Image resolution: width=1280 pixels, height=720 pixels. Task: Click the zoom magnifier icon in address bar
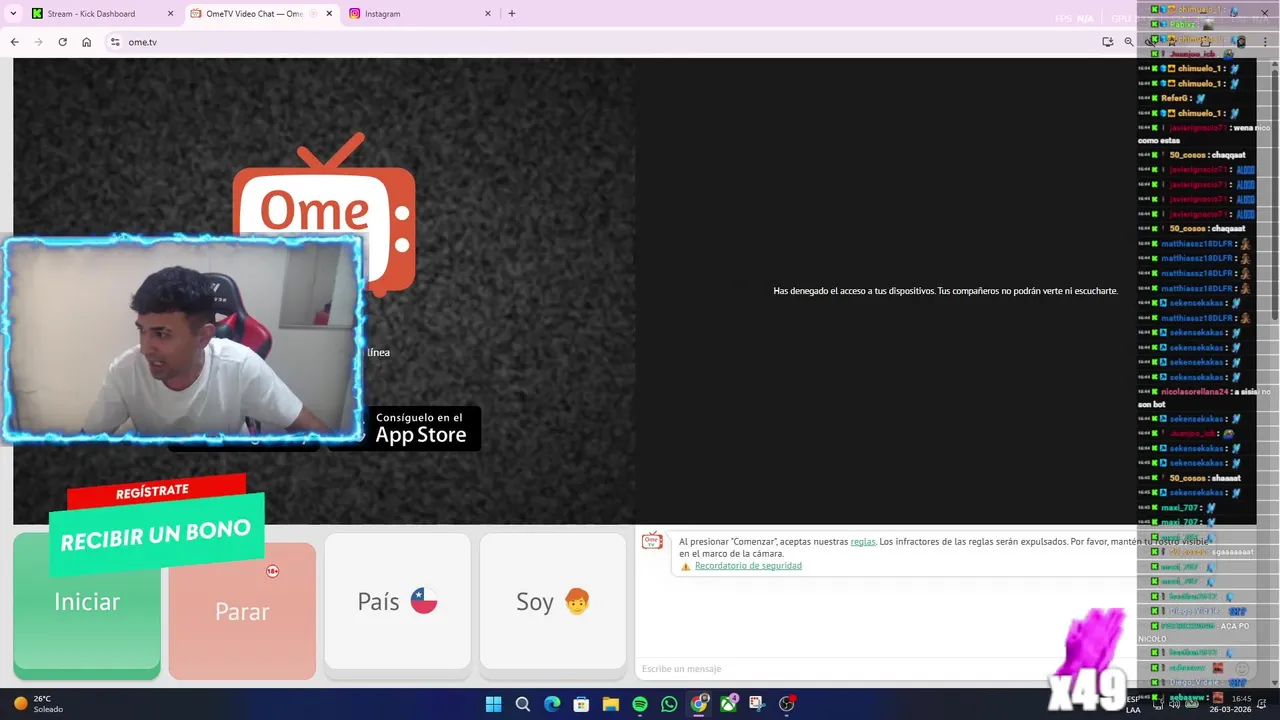1129,42
